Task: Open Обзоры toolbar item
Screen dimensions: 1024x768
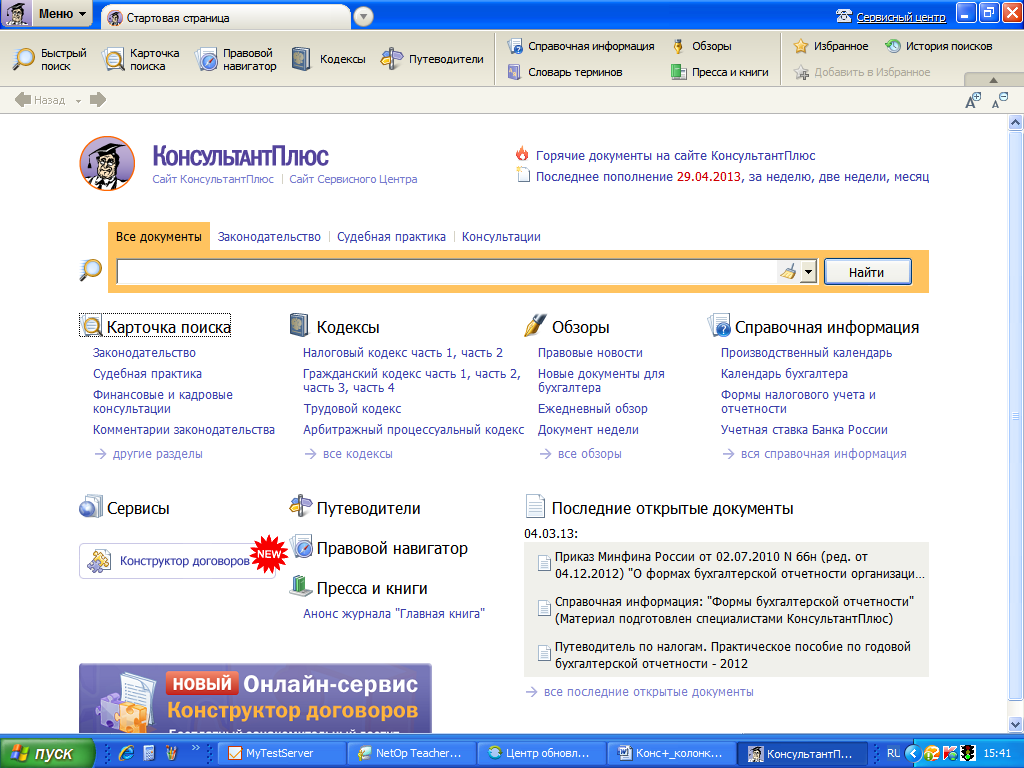Action: pos(701,46)
